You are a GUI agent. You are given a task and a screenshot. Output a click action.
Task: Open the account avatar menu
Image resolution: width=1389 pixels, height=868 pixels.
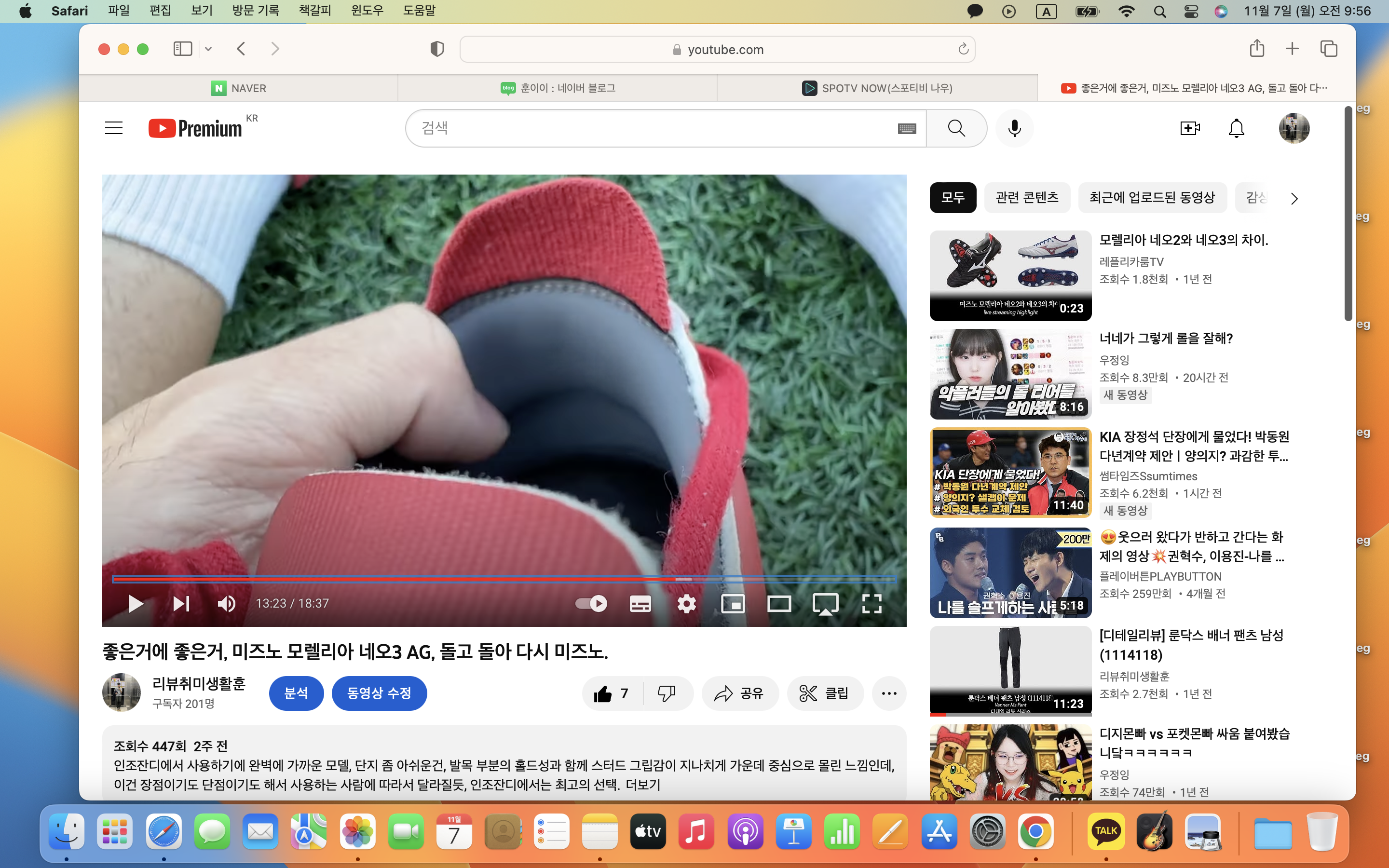pyautogui.click(x=1294, y=128)
